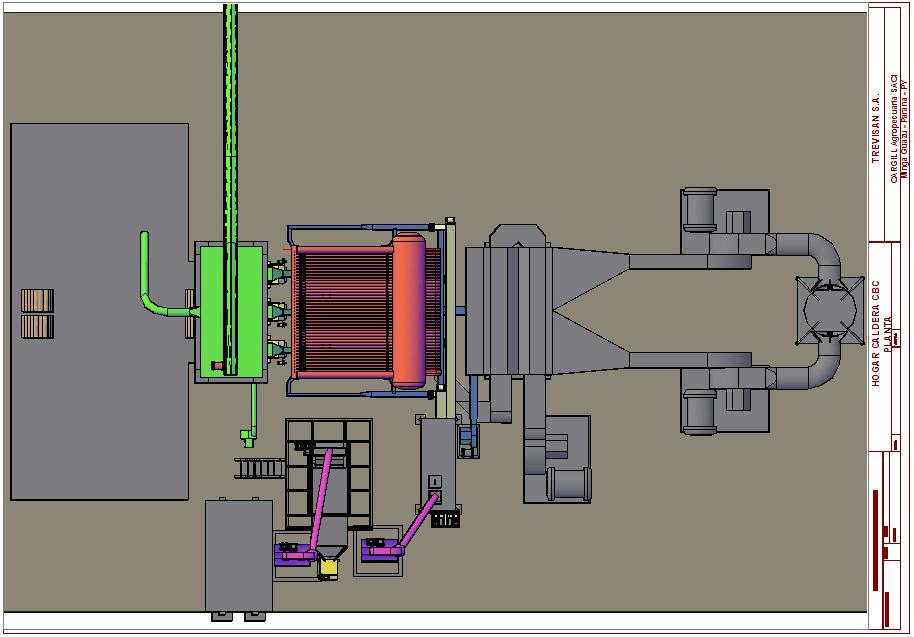Click the upper tan pallet stack
The height and width of the screenshot is (637, 914).
click(x=37, y=301)
